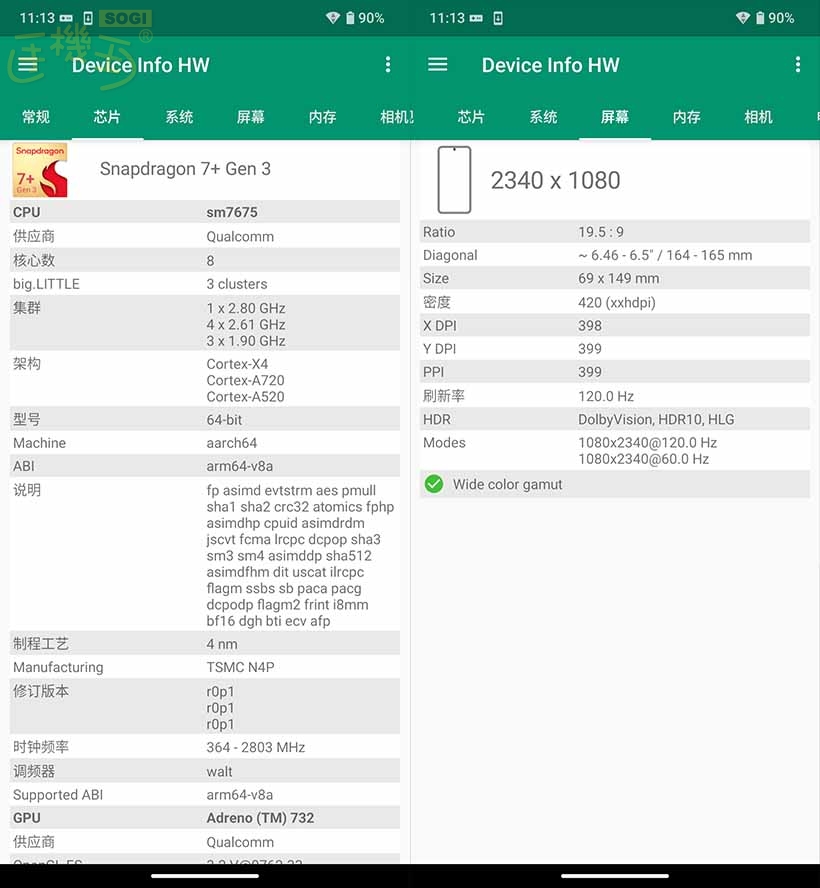The image size is (820, 888).
Task: Tap the 型号 64-bit row
Action: tap(205, 420)
